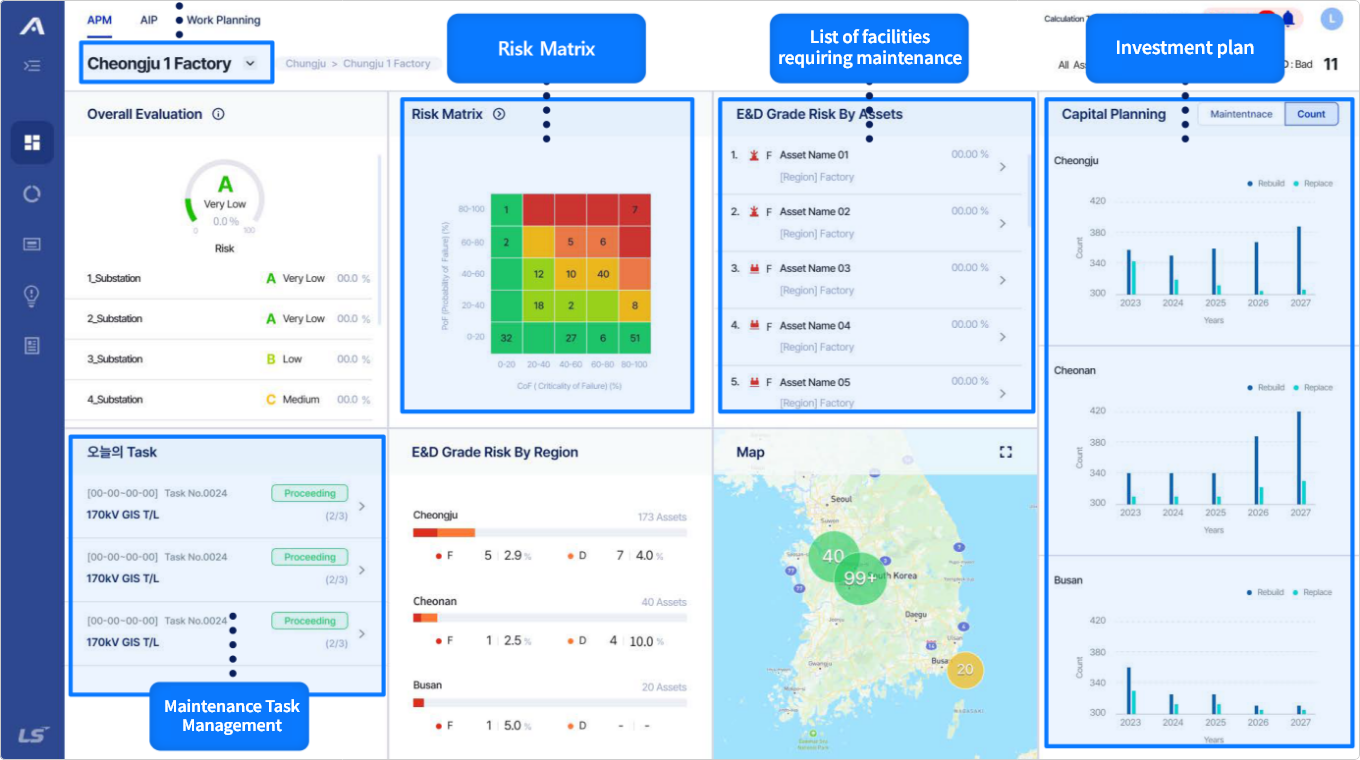1360x760 pixels.
Task: Click the red risk matrix cell with 7
Action: [634, 209]
